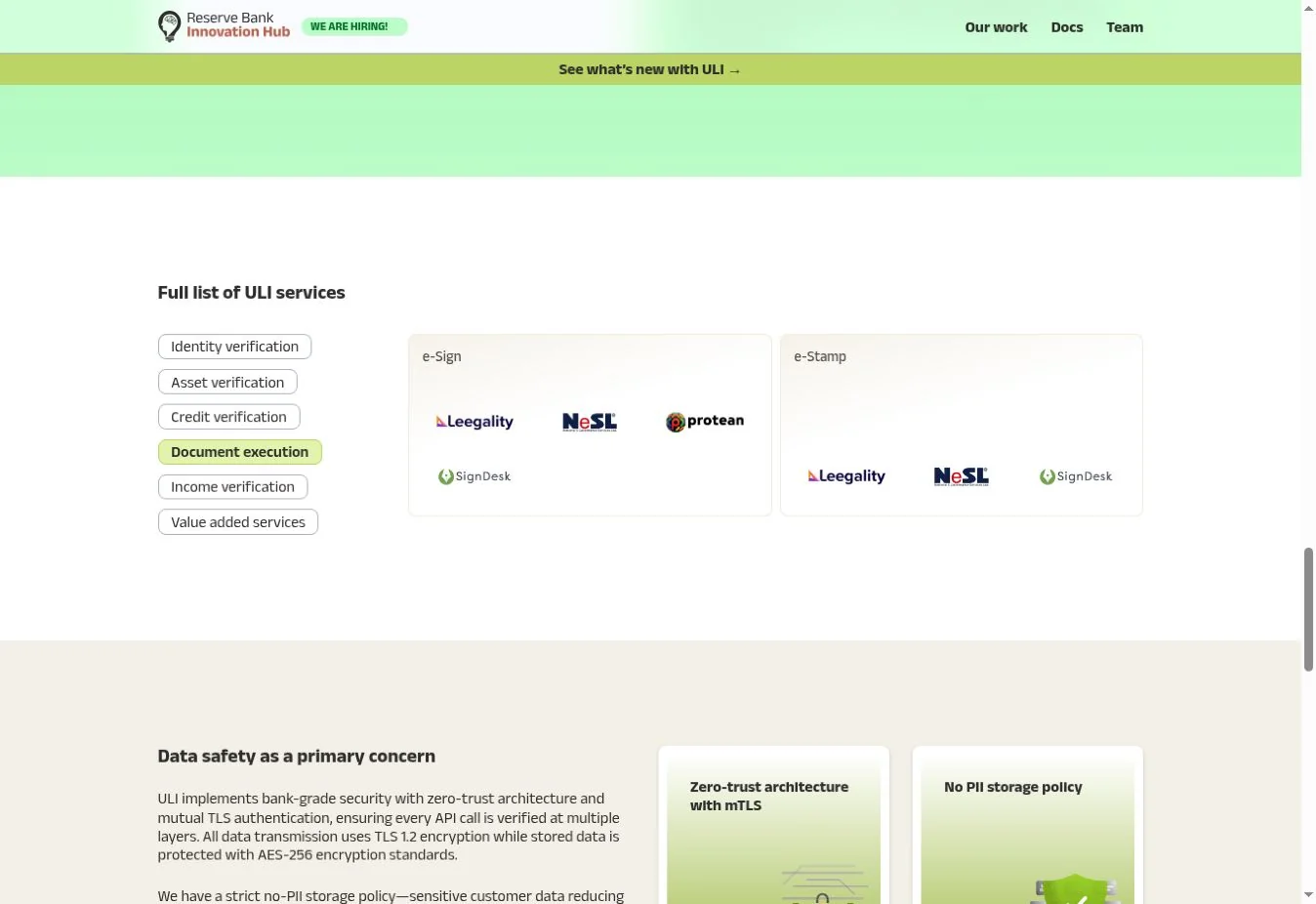Click the scrollbar up arrow
This screenshot has height=904, width=1316.
(1308, 8)
